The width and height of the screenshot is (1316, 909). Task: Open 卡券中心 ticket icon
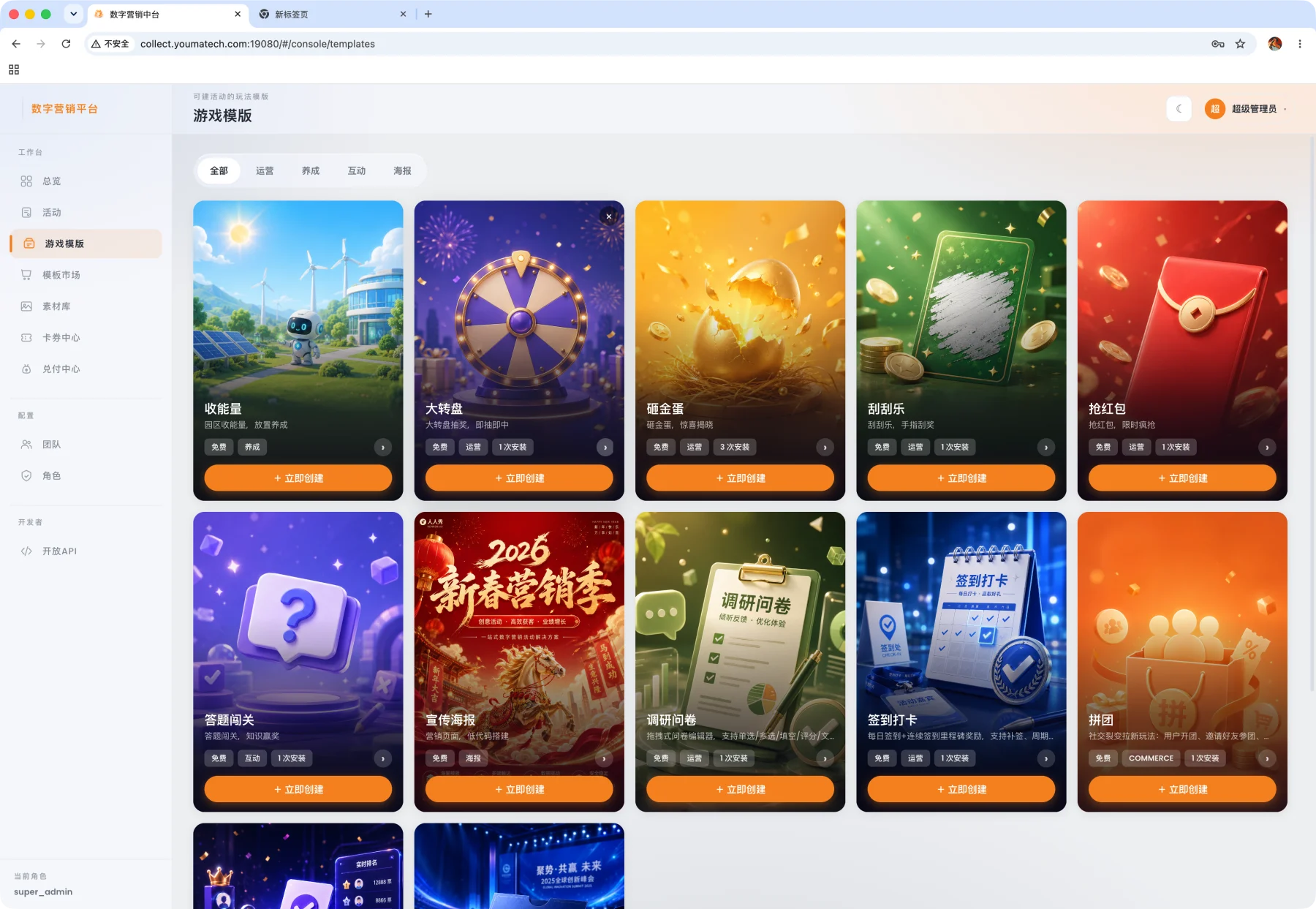pos(26,338)
